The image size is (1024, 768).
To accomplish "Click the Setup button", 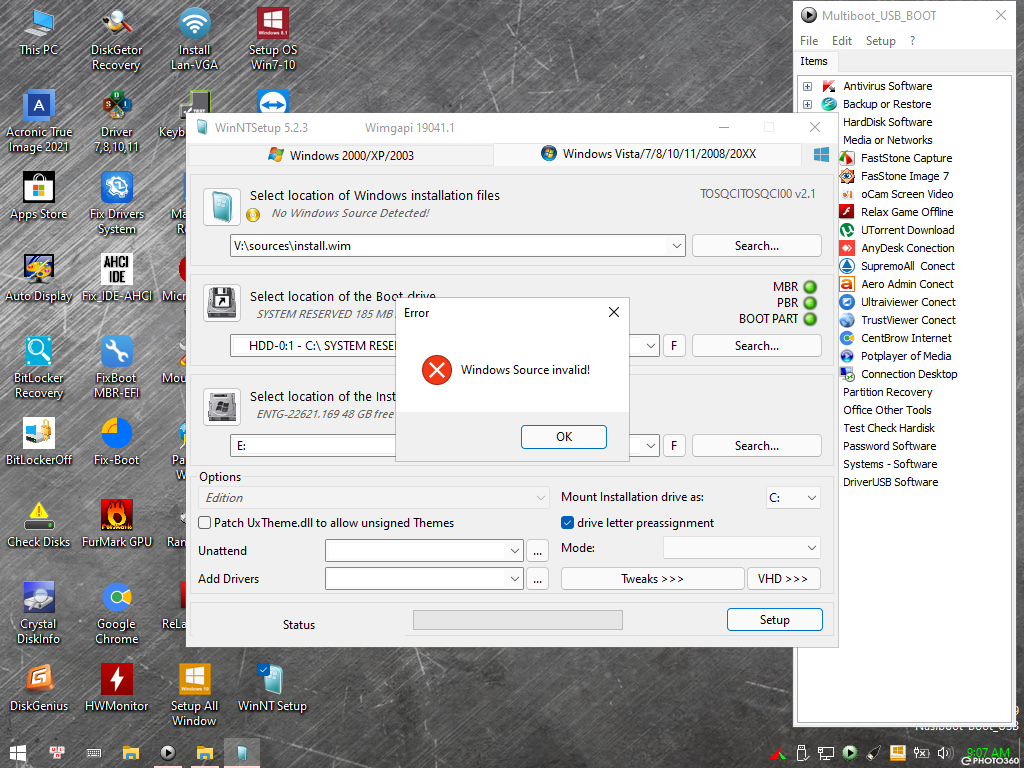I will (775, 620).
